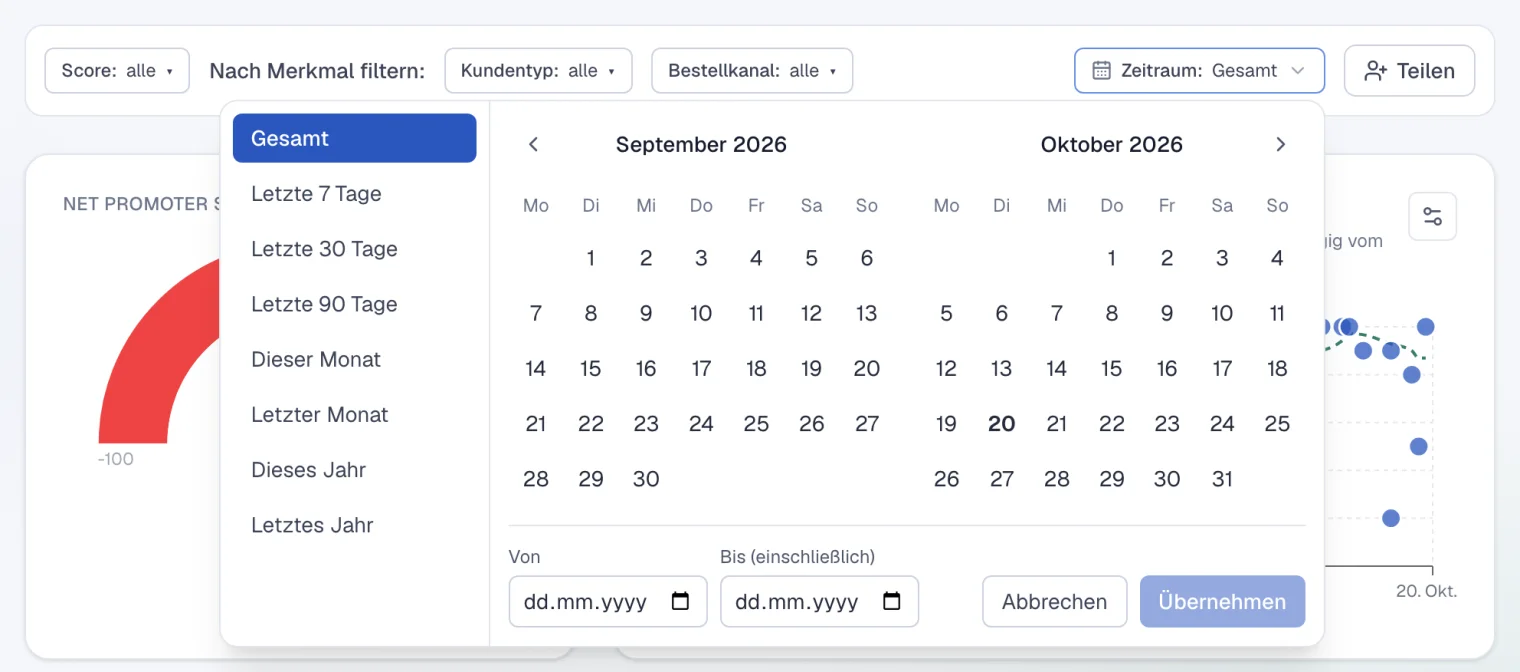Click the September 2026 month heading
Screen dimensions: 1520x672
coord(701,145)
